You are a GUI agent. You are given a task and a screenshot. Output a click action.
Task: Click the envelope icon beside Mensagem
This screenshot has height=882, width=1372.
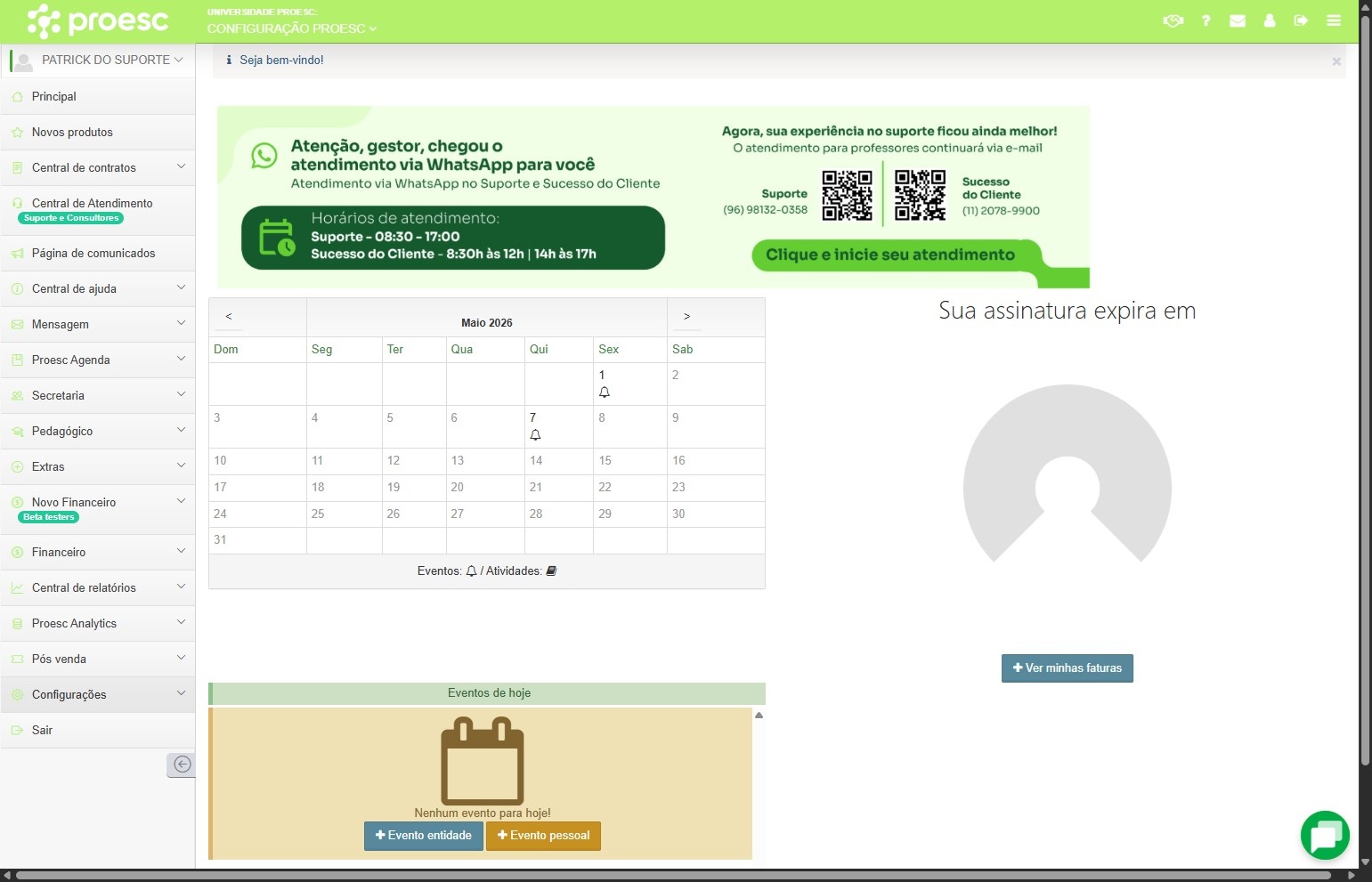[x=17, y=325]
